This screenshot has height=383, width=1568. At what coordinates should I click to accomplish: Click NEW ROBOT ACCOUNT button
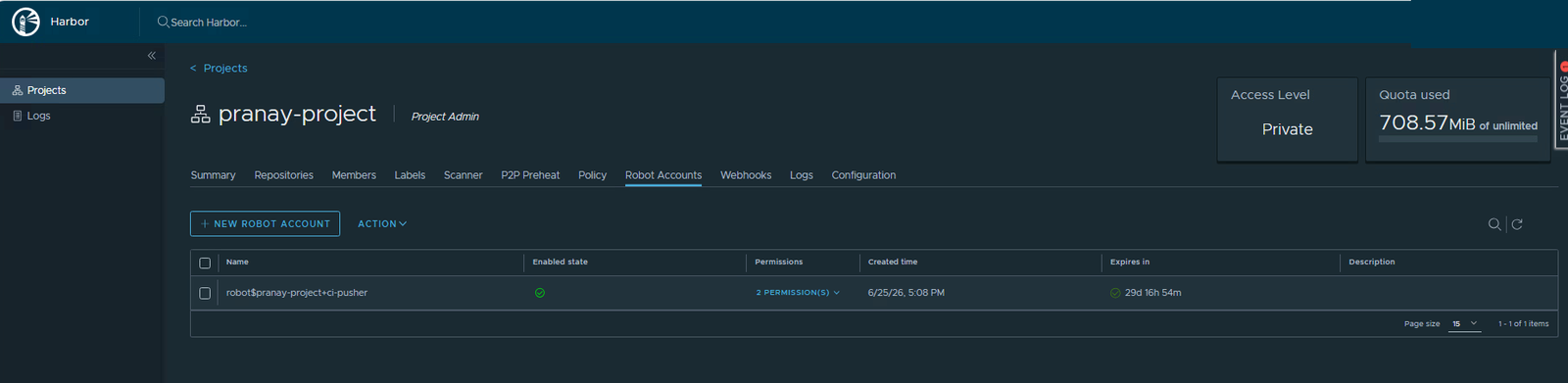point(265,224)
